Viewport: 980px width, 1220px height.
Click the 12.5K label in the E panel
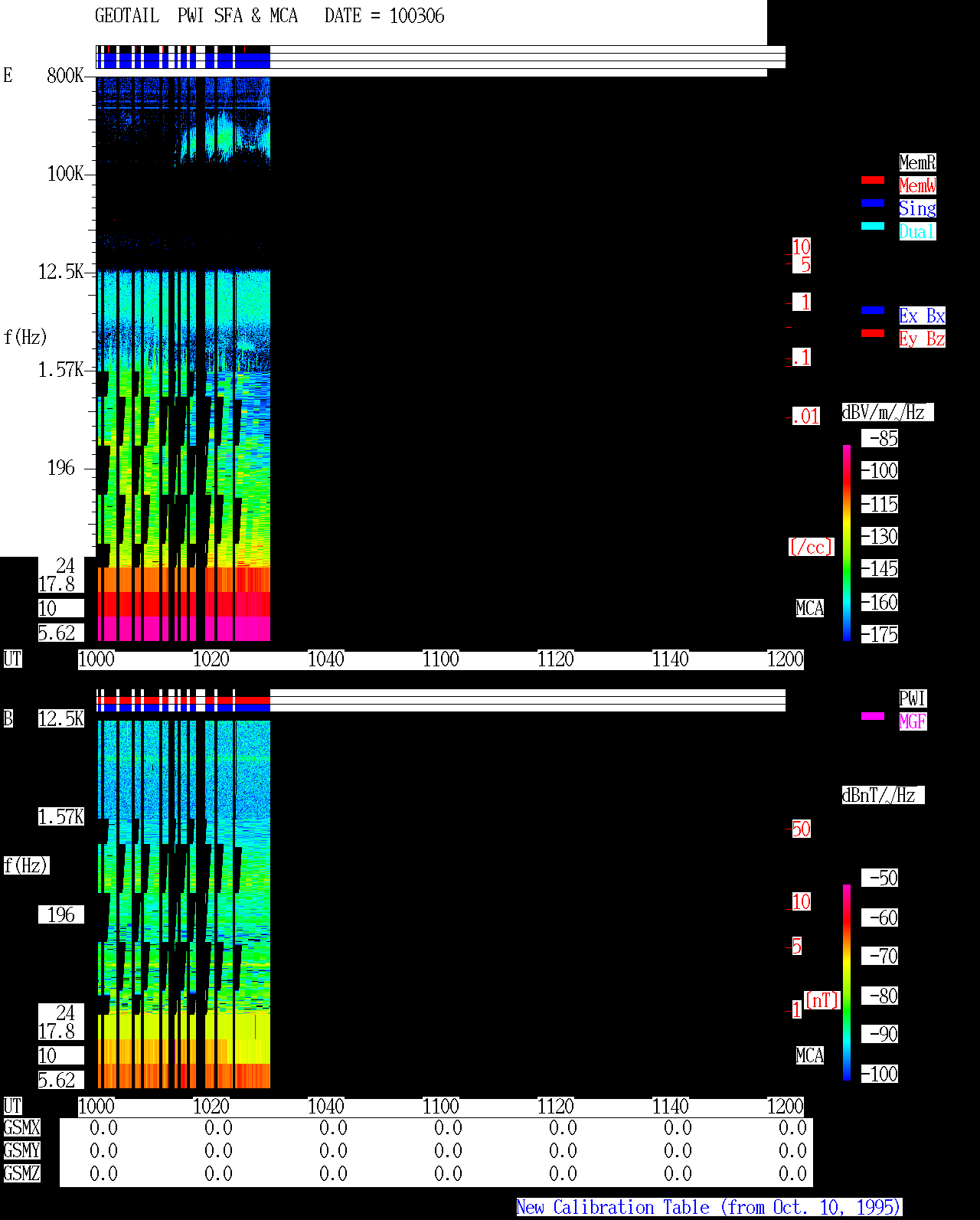pyautogui.click(x=60, y=271)
